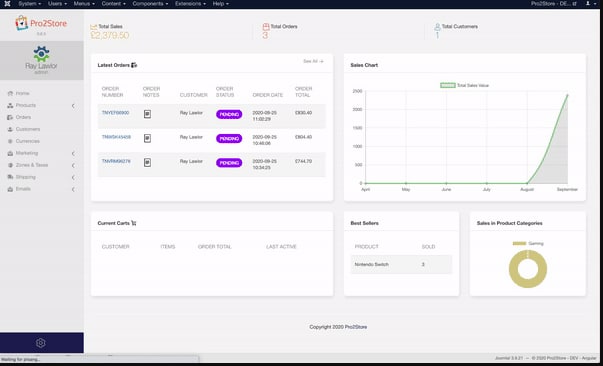The image size is (603, 366).
Task: Click the settings gear at sidebar bottom
Action: pyautogui.click(x=40, y=343)
